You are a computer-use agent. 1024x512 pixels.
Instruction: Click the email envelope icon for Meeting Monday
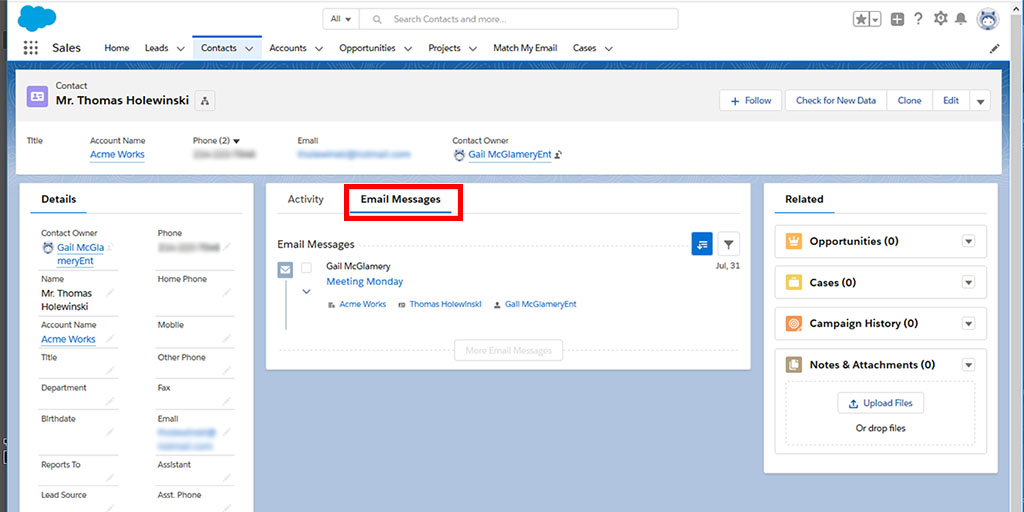pyautogui.click(x=285, y=268)
